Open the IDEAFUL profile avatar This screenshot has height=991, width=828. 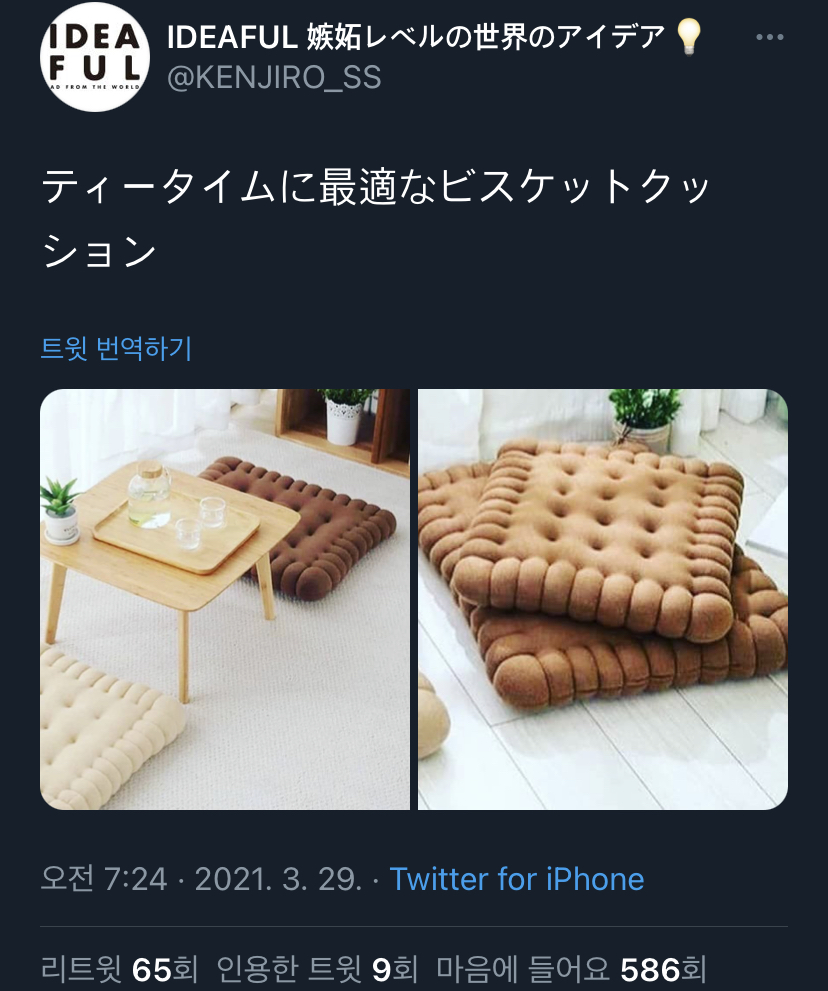(x=95, y=57)
